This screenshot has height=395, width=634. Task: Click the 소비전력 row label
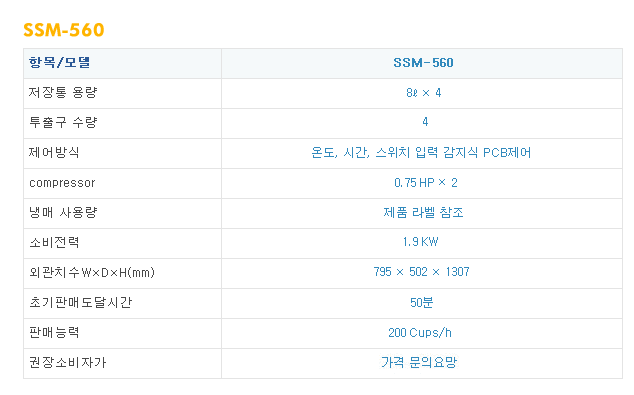coord(54,242)
